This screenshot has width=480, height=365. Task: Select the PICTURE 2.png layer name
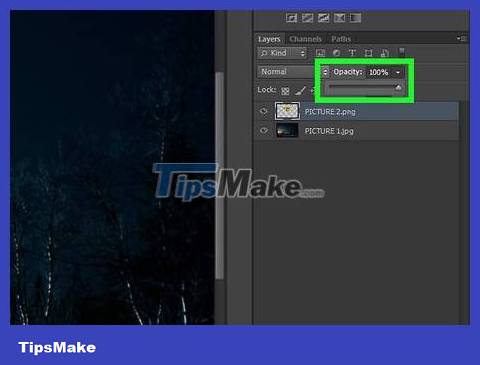tap(330, 112)
